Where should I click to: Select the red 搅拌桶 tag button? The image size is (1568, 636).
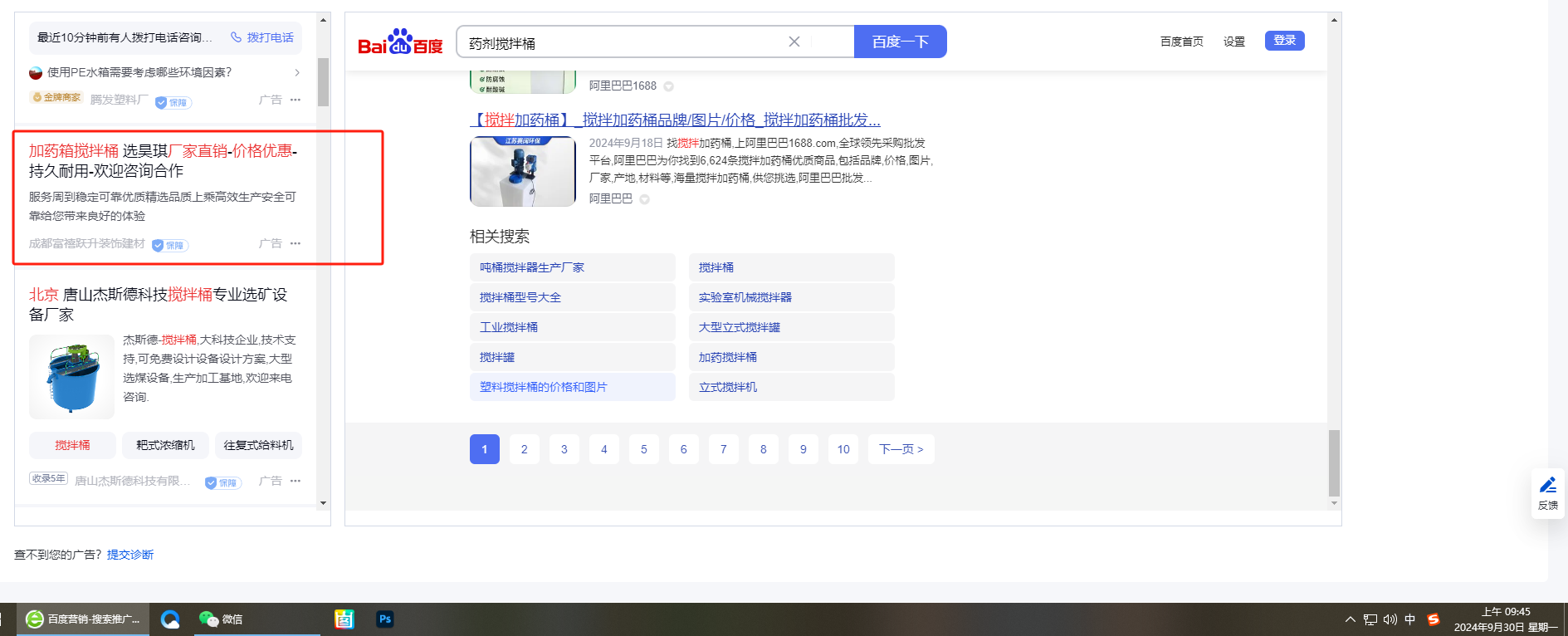[x=72, y=446]
